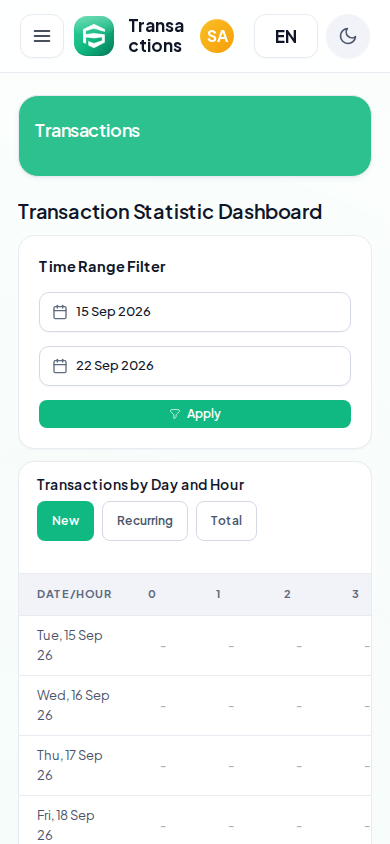Click the hour 0 column header
390x844 pixels.
152,594
